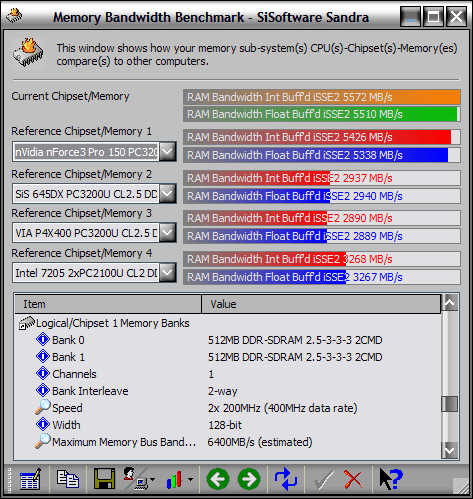
Task: Save results using the floppy disk icon
Action: 104,479
